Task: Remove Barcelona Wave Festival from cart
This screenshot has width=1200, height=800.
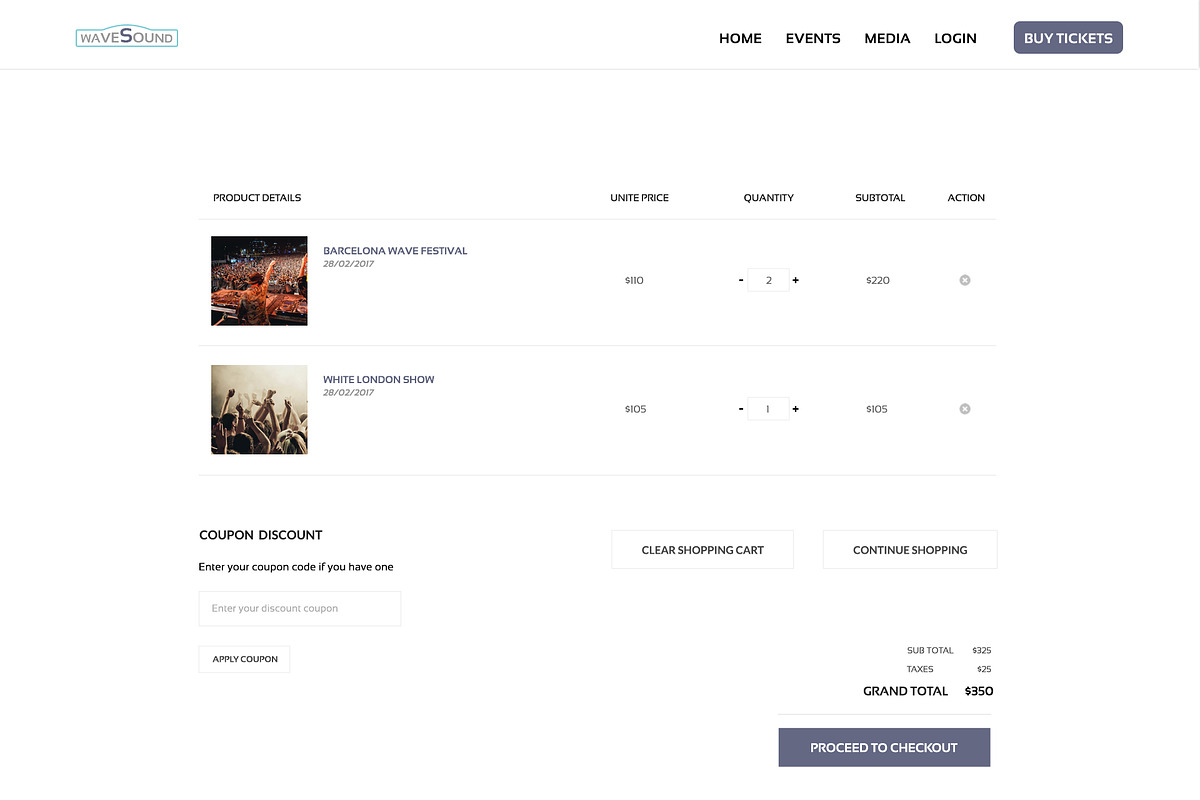Action: [x=965, y=280]
